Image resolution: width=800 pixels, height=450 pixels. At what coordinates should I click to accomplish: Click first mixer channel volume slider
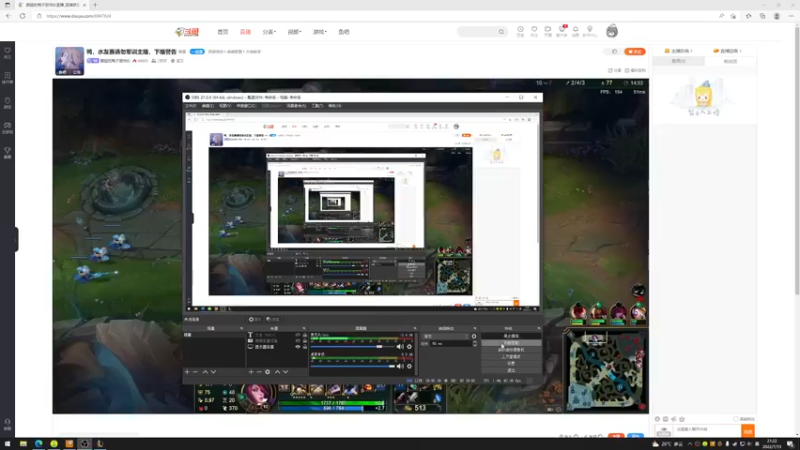coord(353,346)
